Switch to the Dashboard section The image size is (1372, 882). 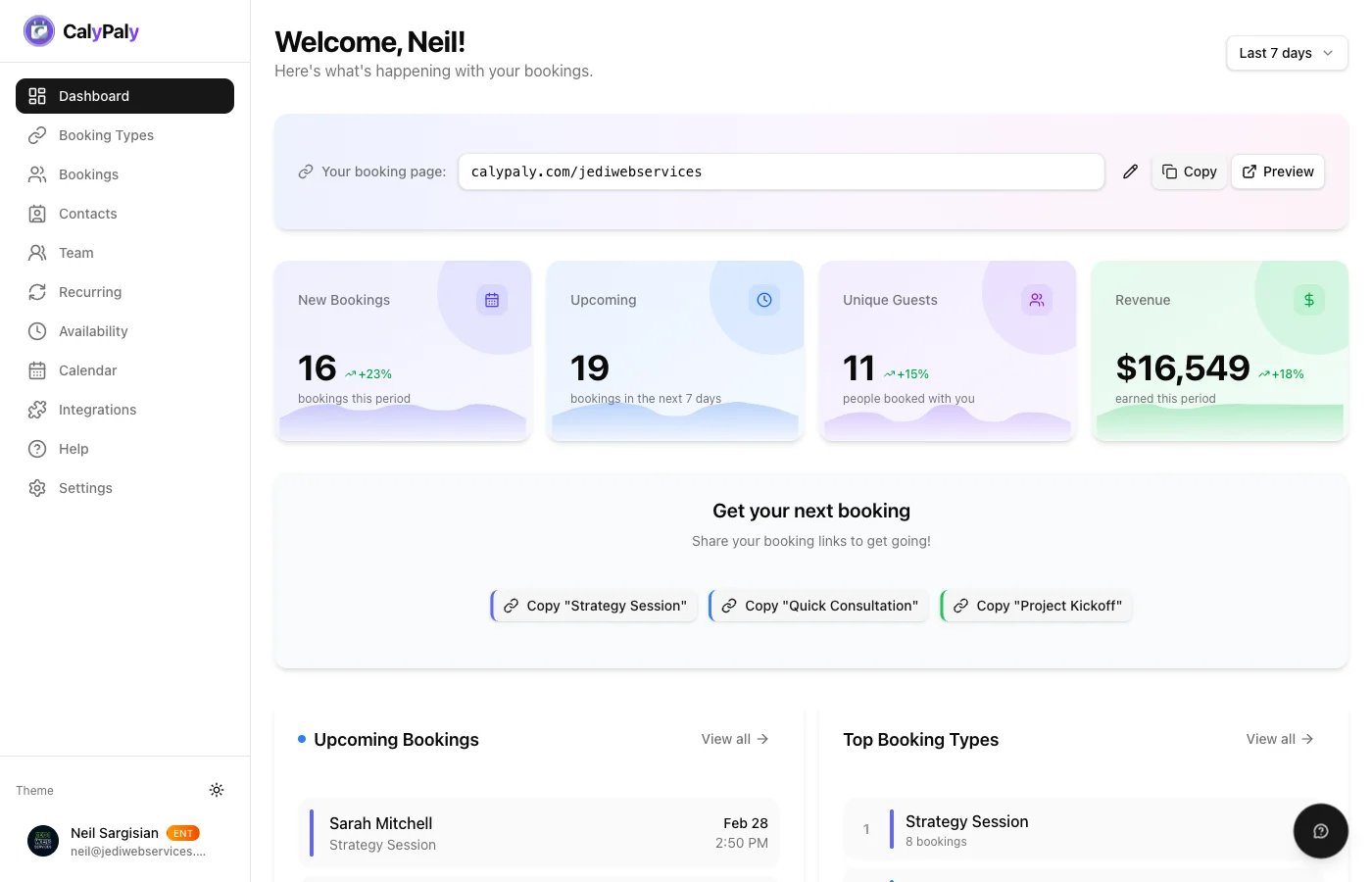coord(93,96)
